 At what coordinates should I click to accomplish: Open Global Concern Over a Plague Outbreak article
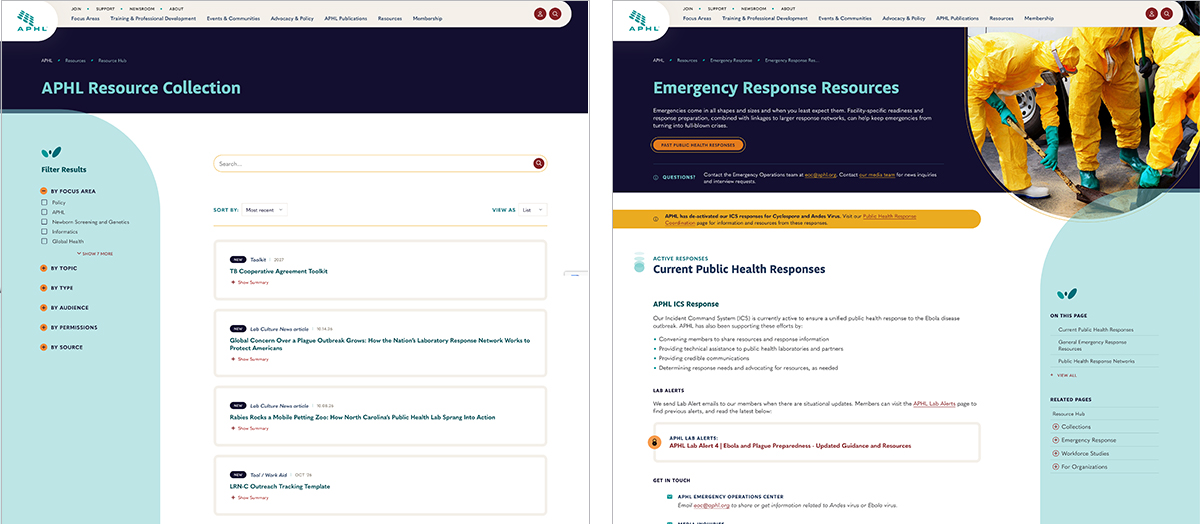(380, 344)
